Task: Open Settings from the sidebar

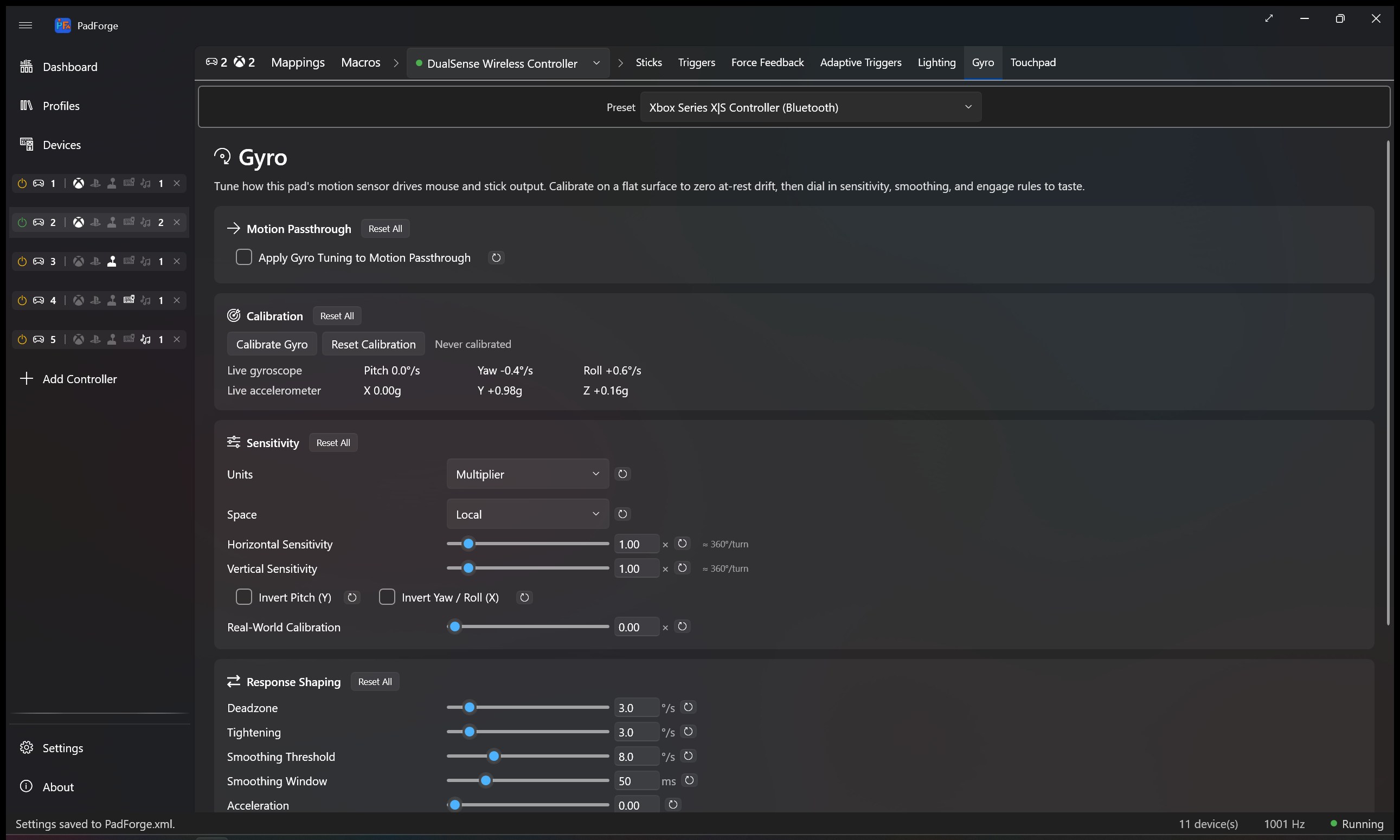Action: (100, 748)
